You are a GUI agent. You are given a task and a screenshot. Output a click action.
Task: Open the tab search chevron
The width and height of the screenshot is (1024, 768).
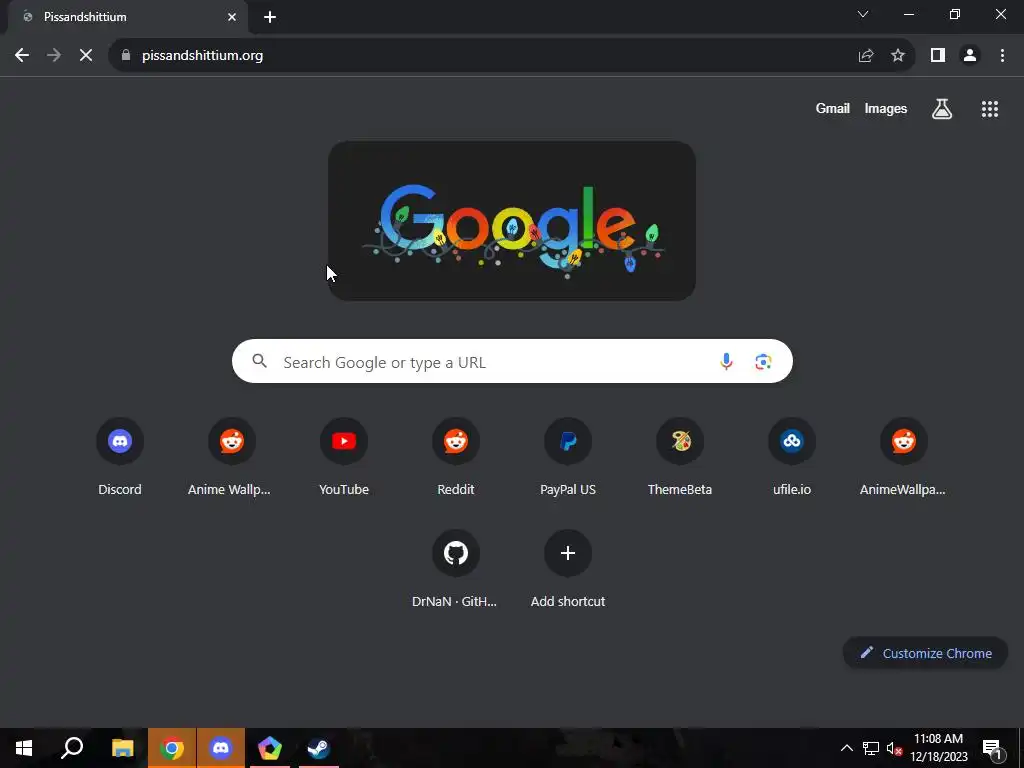(863, 14)
